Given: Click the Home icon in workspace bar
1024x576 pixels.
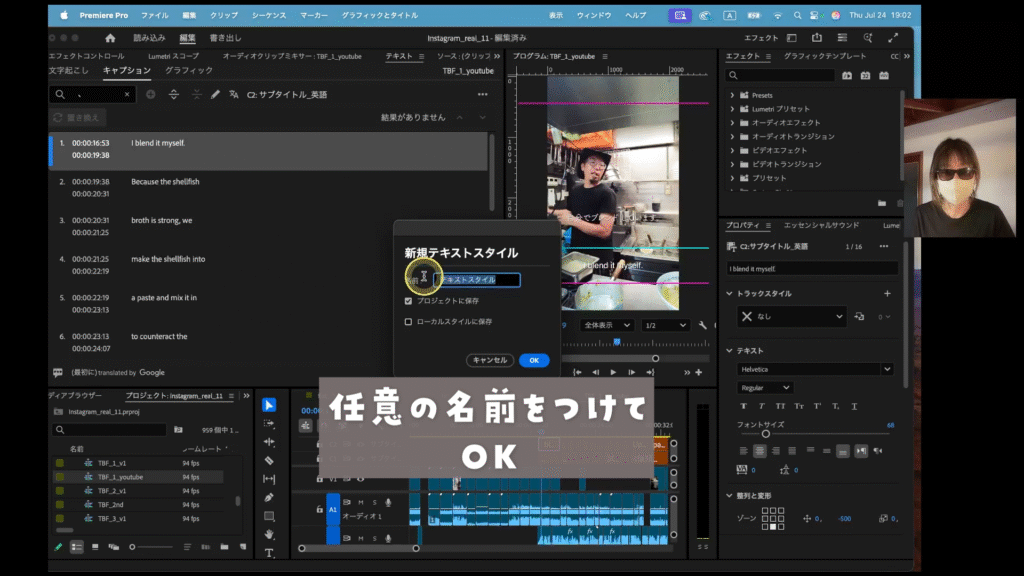Looking at the screenshot, I should pos(110,38).
